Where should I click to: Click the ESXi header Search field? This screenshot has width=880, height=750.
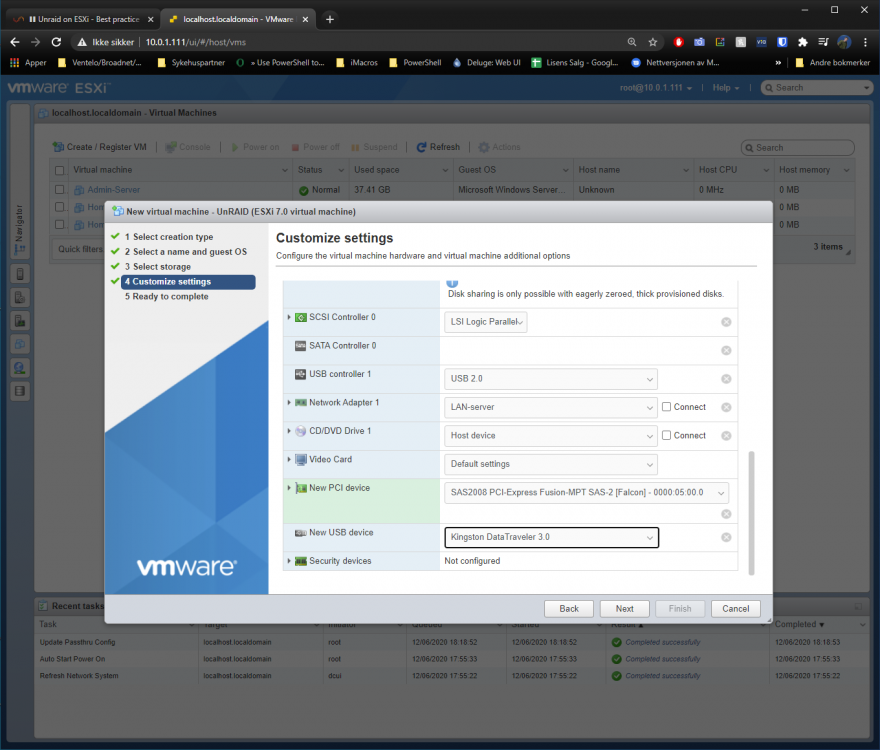[817, 88]
